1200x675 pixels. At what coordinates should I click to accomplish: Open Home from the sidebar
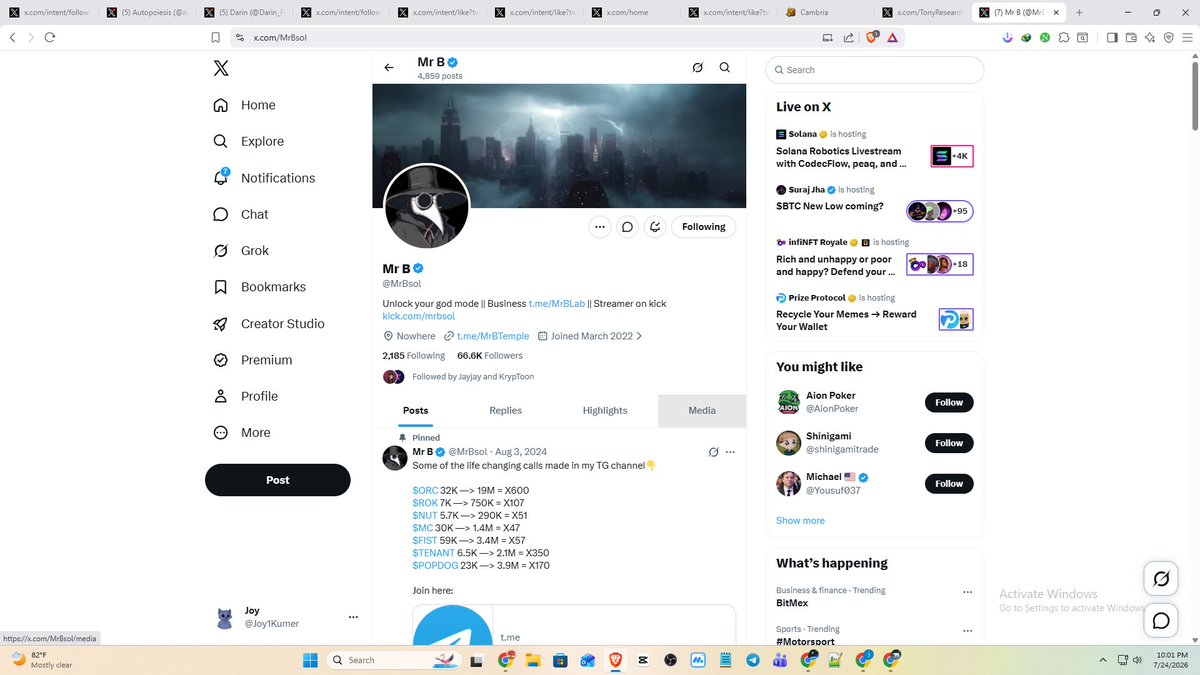coord(244,105)
